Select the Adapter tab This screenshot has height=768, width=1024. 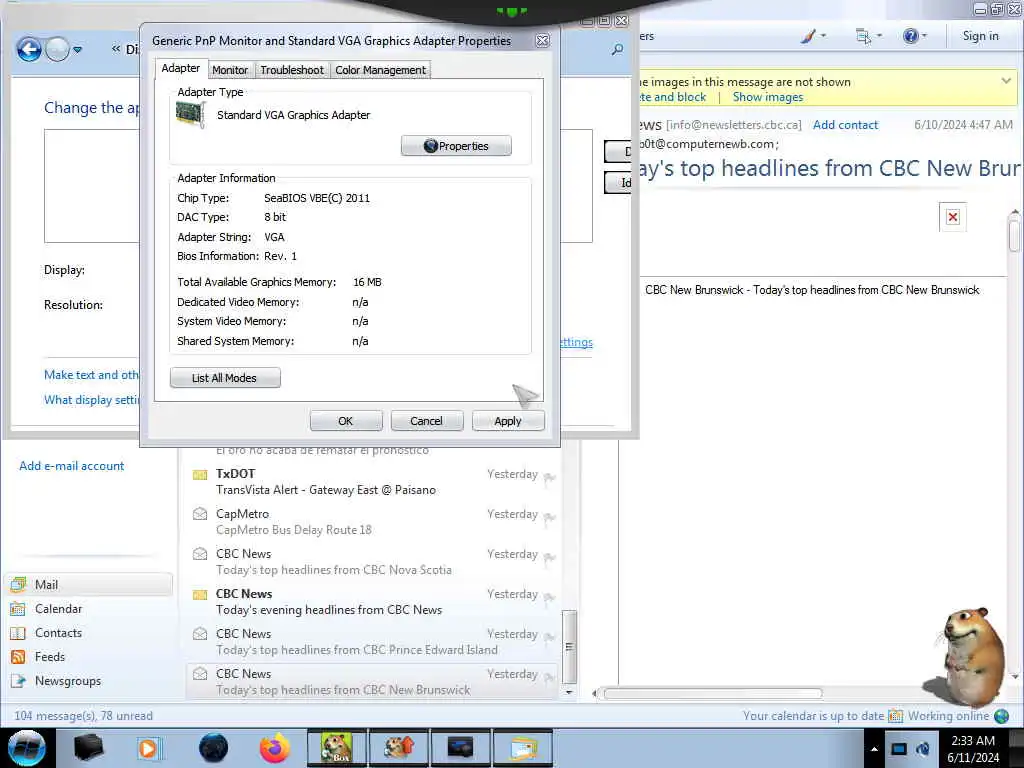[x=181, y=68]
